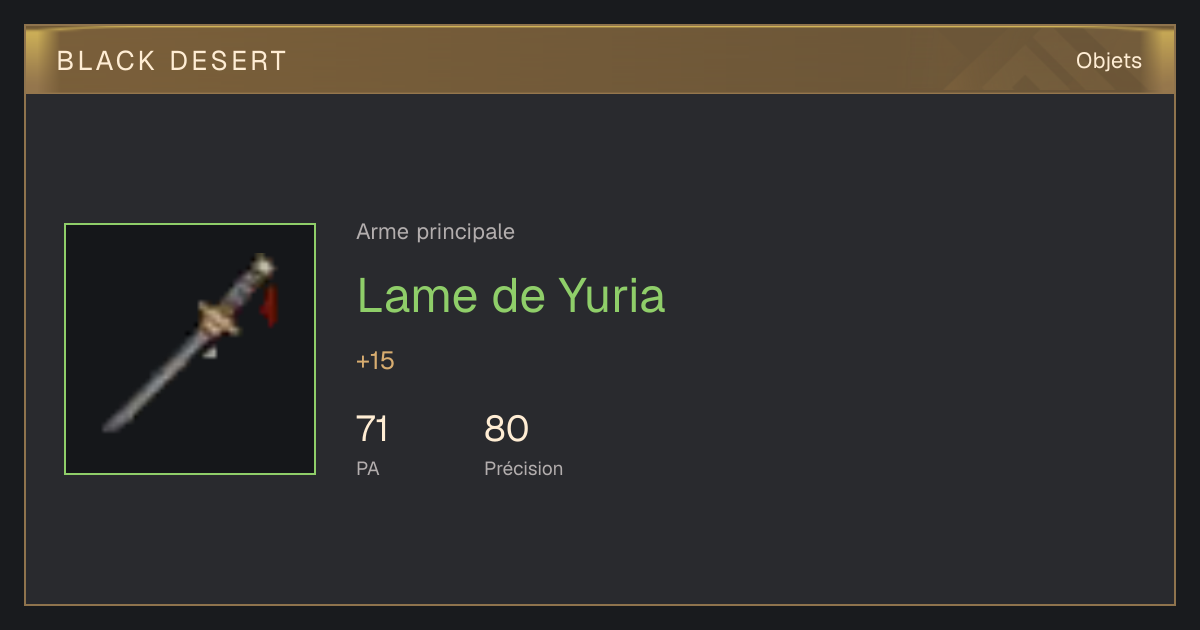Open the Objets link in header

[x=1108, y=61]
